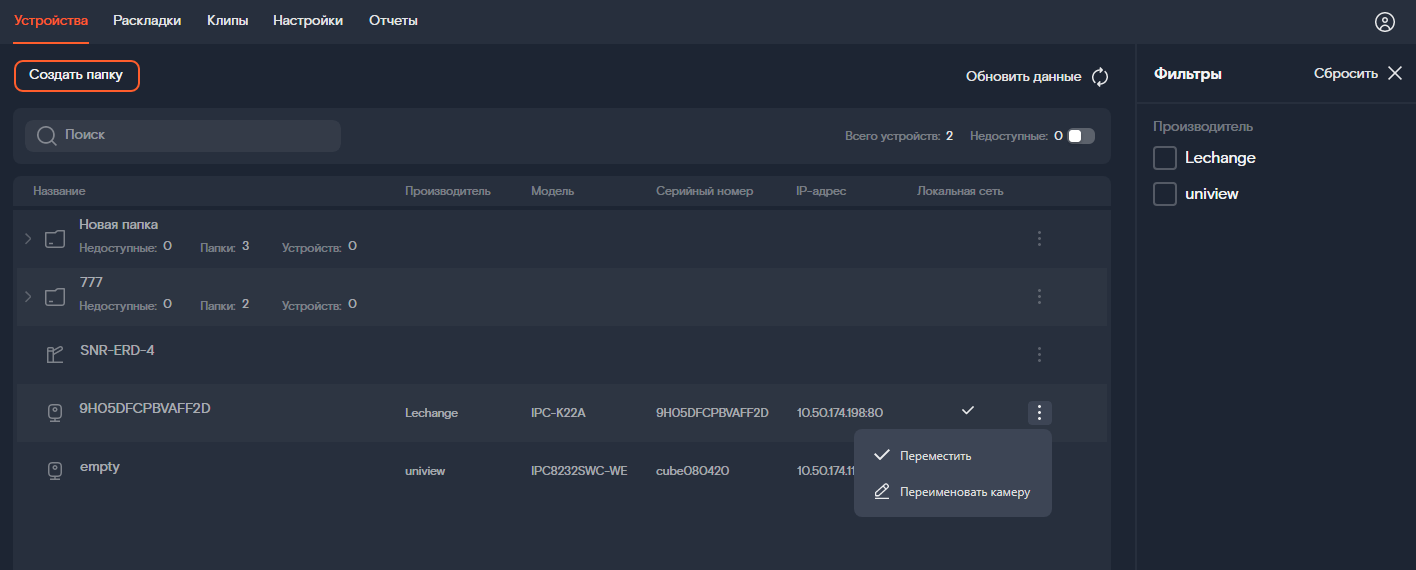Click the refresh data arrows icon

[1100, 77]
